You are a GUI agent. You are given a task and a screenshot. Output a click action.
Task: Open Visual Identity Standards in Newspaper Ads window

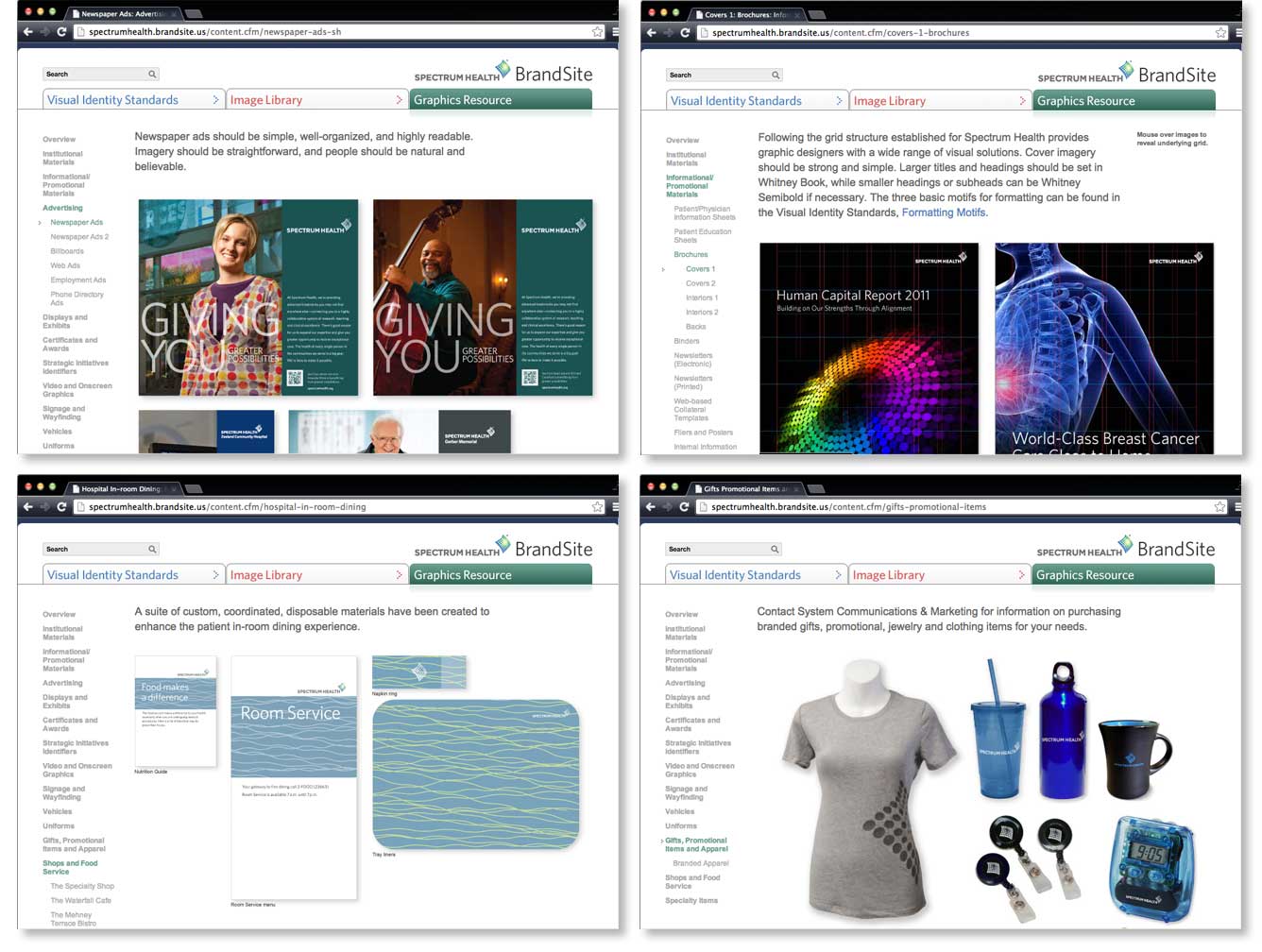point(132,99)
